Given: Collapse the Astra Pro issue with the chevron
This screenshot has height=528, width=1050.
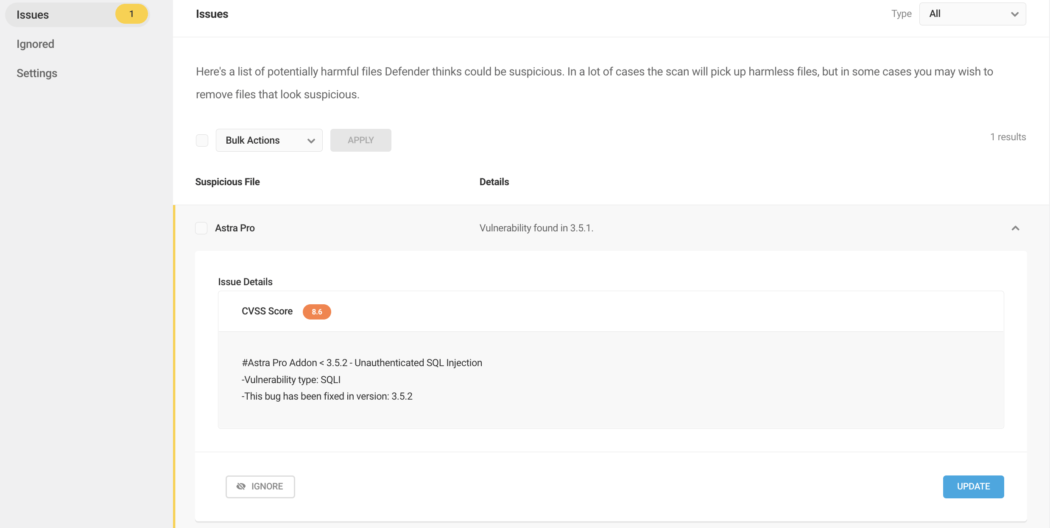Looking at the screenshot, I should click(x=1015, y=228).
